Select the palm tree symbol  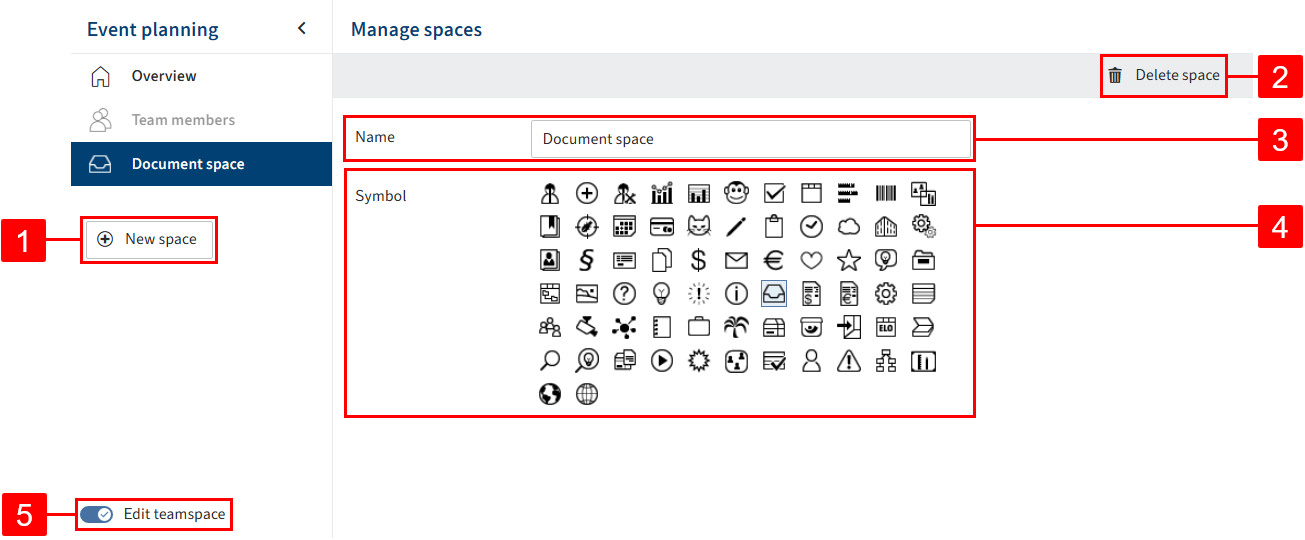point(736,327)
